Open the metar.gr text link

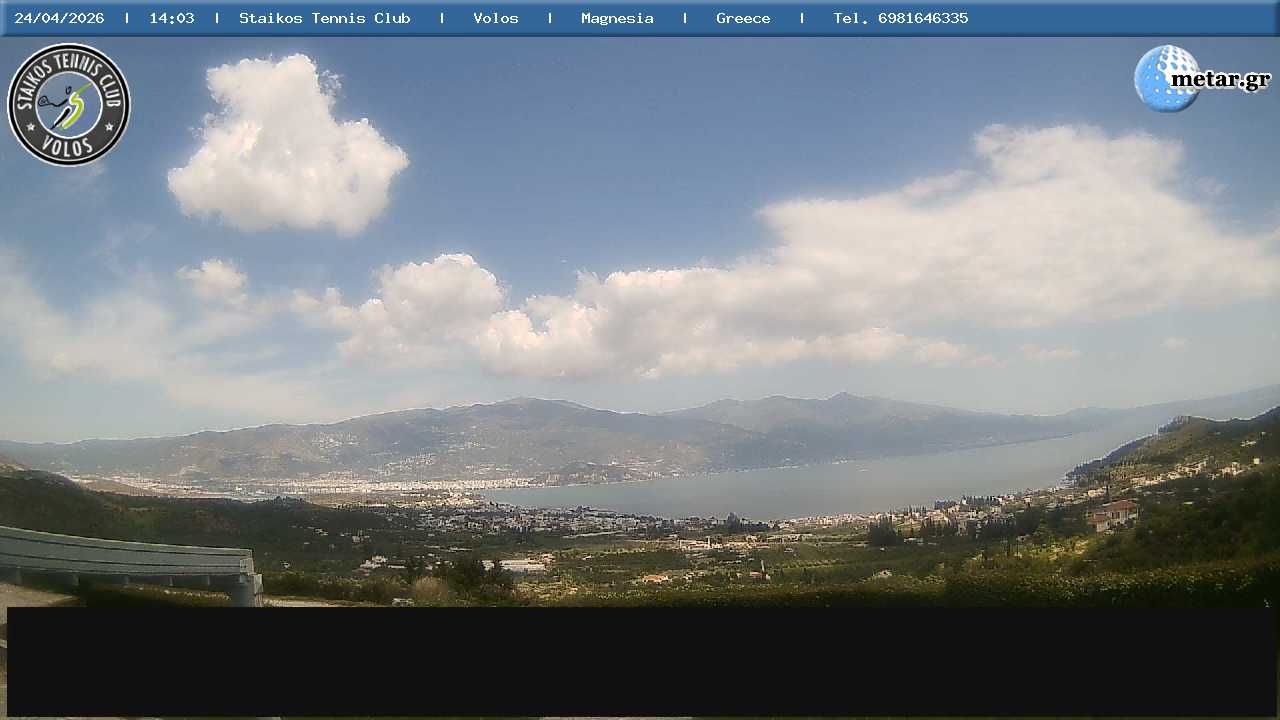(1220, 80)
